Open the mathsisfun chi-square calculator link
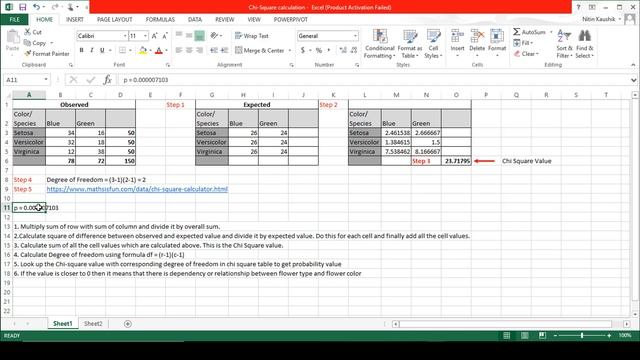 tap(137, 189)
